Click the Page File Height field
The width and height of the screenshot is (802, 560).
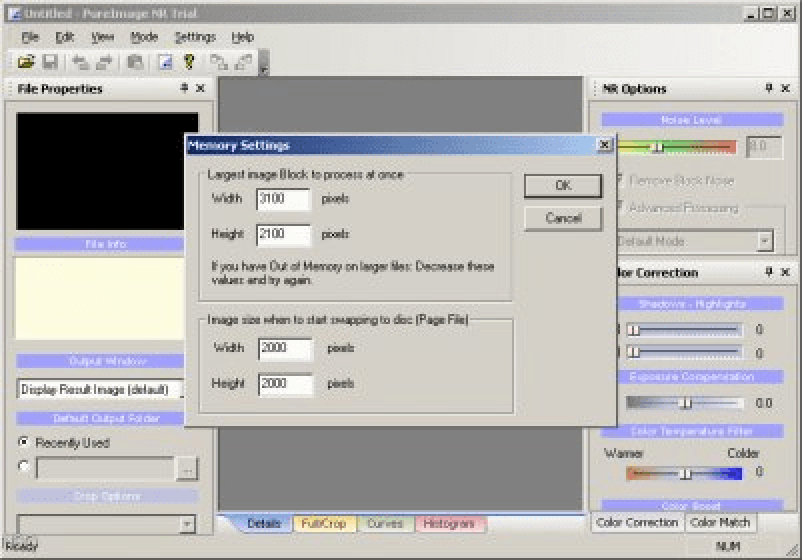pyautogui.click(x=285, y=385)
